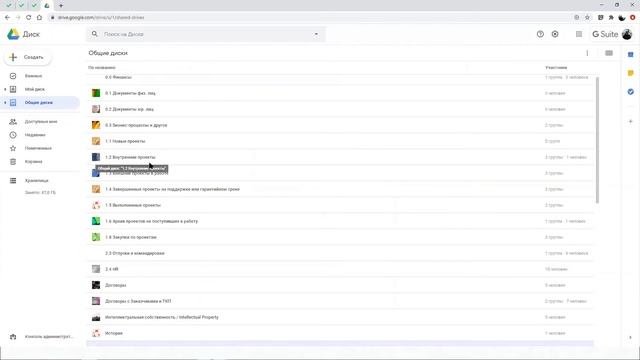Image resolution: width=640 pixels, height=360 pixels.
Task: Select the 0.1 Документы физ. лиц thumbnail
Action: [96, 93]
